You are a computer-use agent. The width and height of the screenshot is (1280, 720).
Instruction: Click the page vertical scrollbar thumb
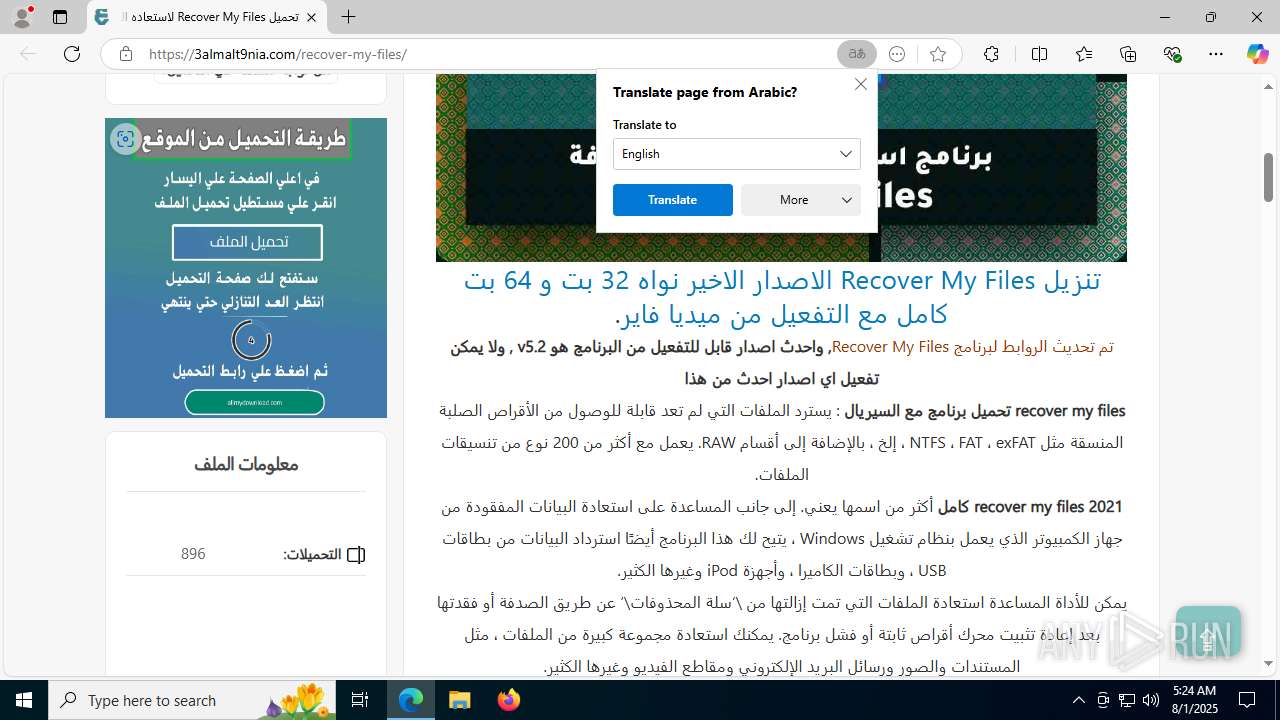1269,177
